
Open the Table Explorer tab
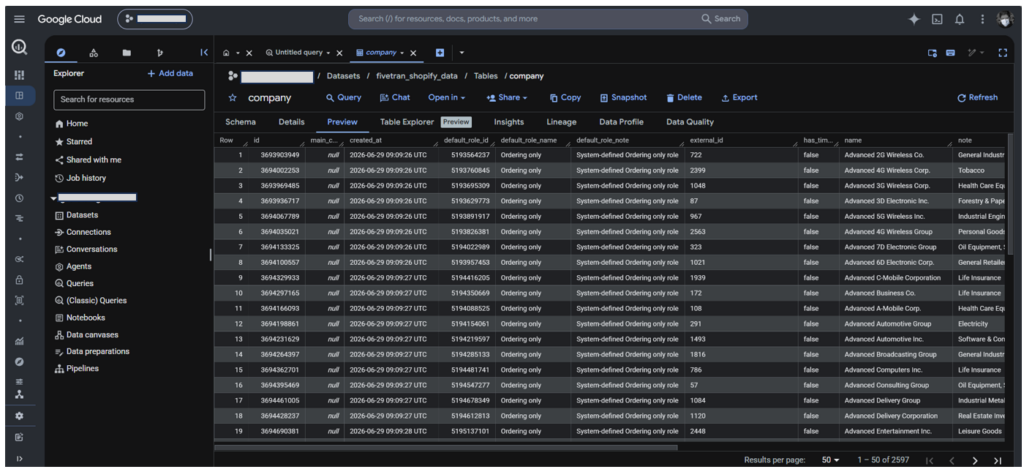(407, 121)
